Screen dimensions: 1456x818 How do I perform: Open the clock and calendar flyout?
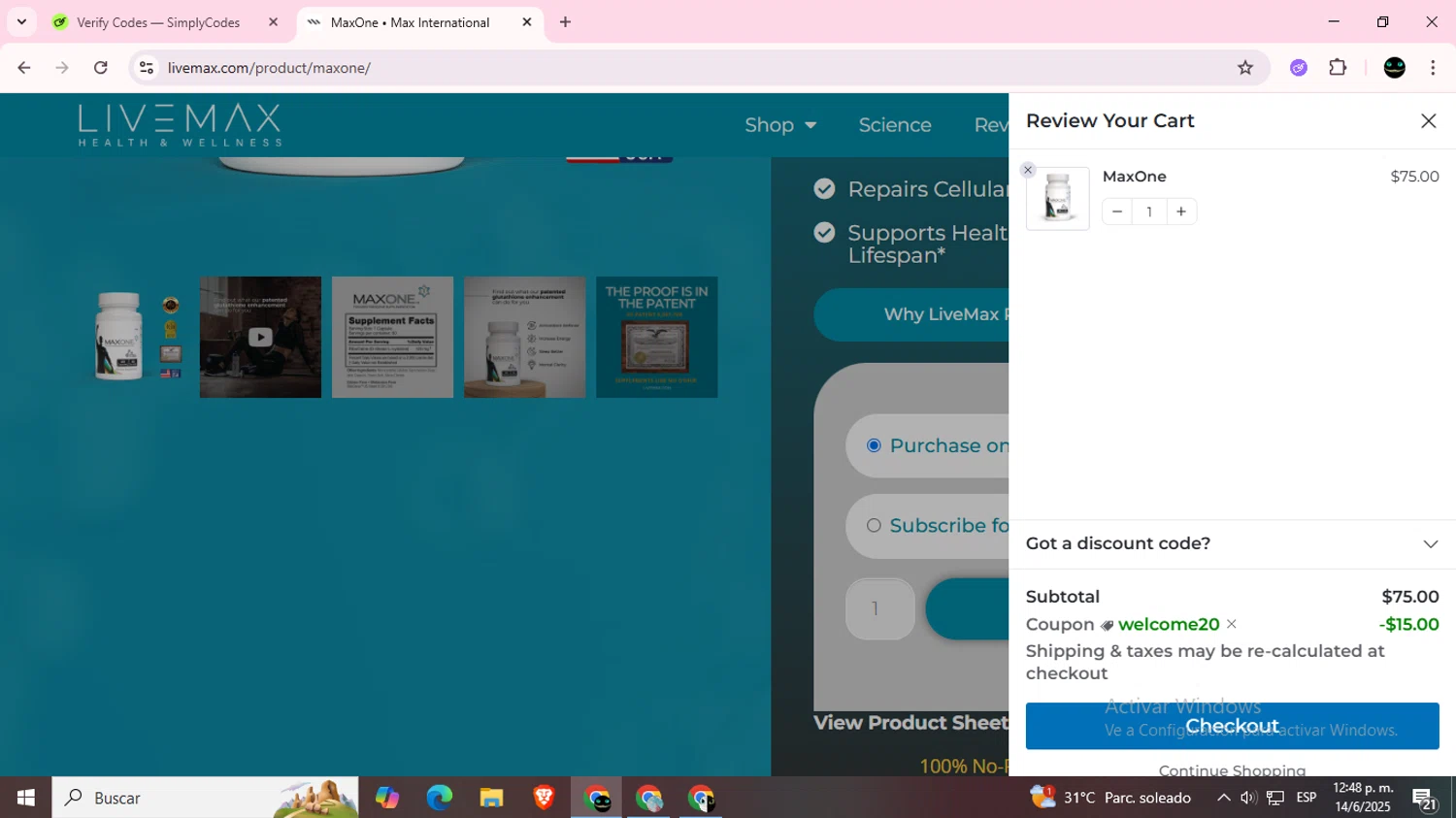click(x=1363, y=798)
